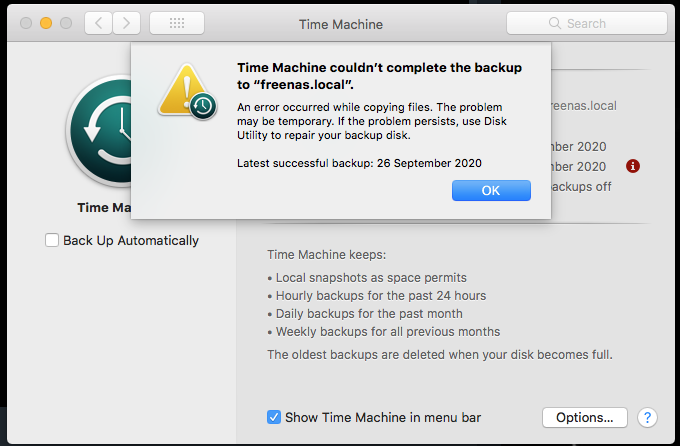Select the 'couldn't complete the backup' heading
This screenshot has width=680, height=446.
point(379,76)
